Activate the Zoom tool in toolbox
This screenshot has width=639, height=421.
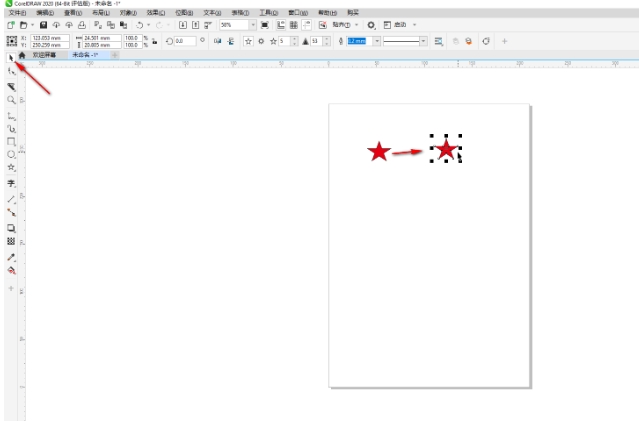(x=11, y=101)
